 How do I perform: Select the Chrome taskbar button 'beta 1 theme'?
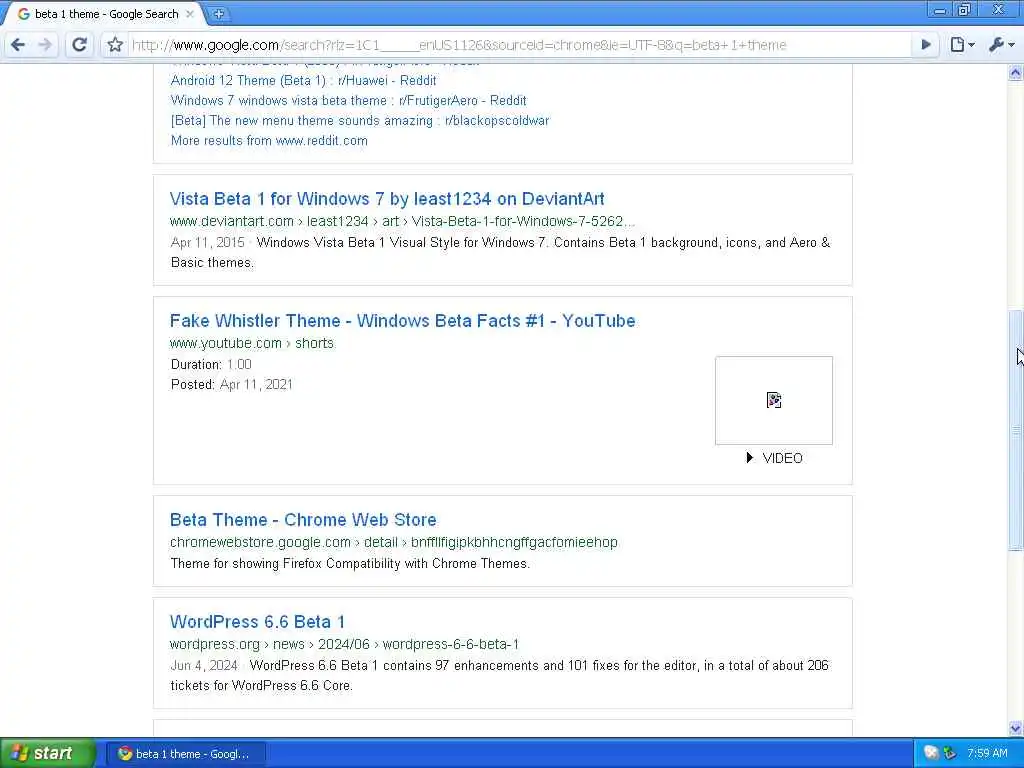tap(185, 754)
